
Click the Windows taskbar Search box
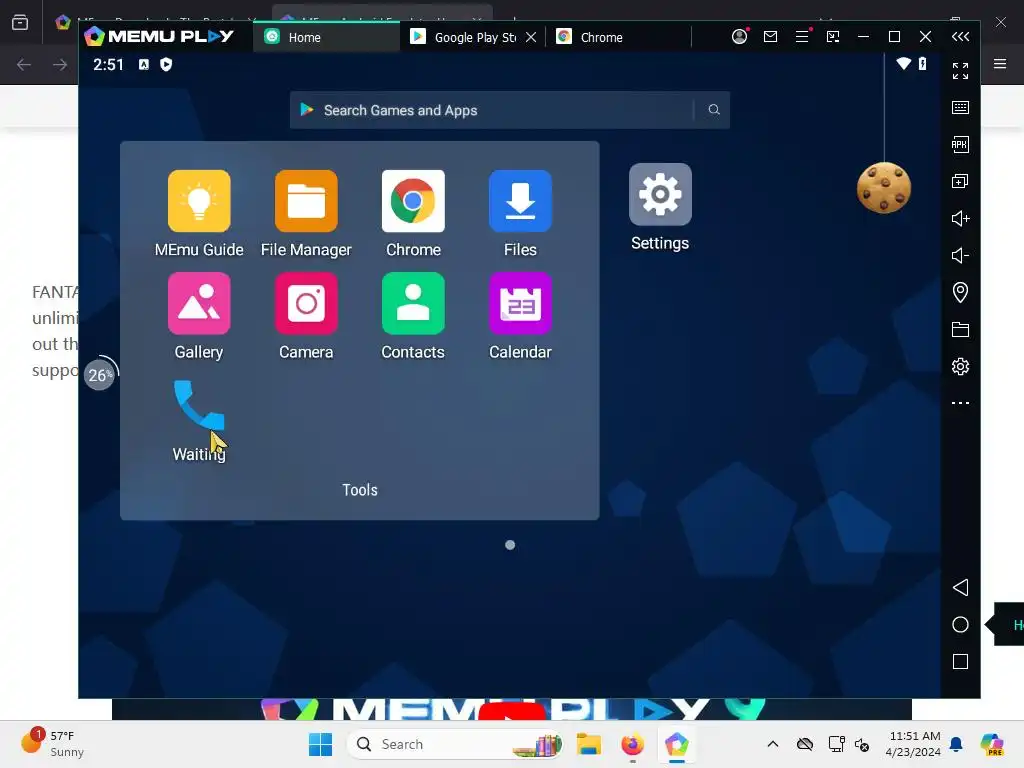pos(456,744)
